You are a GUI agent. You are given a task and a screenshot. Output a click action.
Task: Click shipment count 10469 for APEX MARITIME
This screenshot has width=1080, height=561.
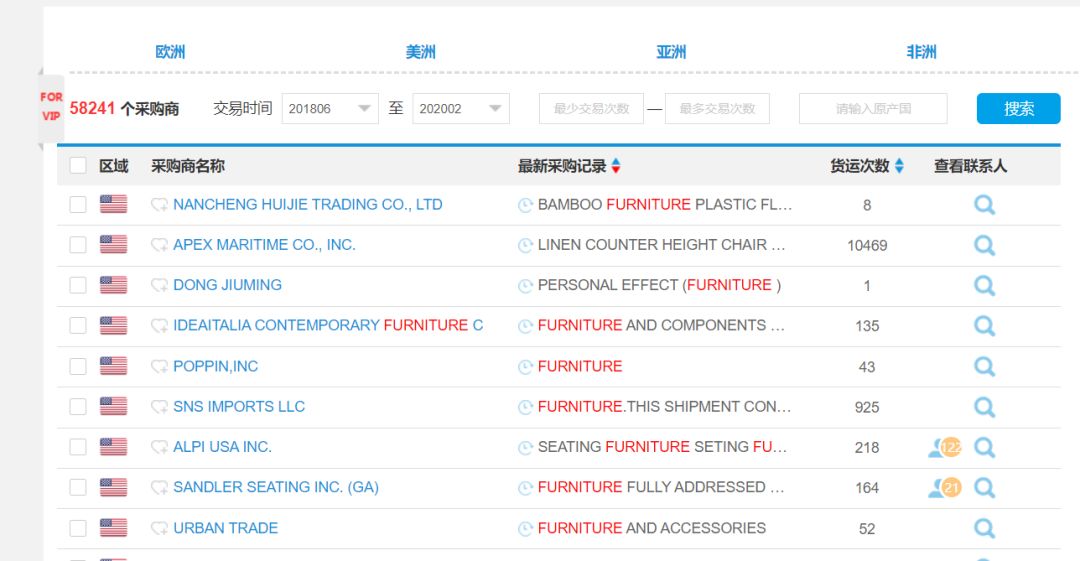[866, 245]
